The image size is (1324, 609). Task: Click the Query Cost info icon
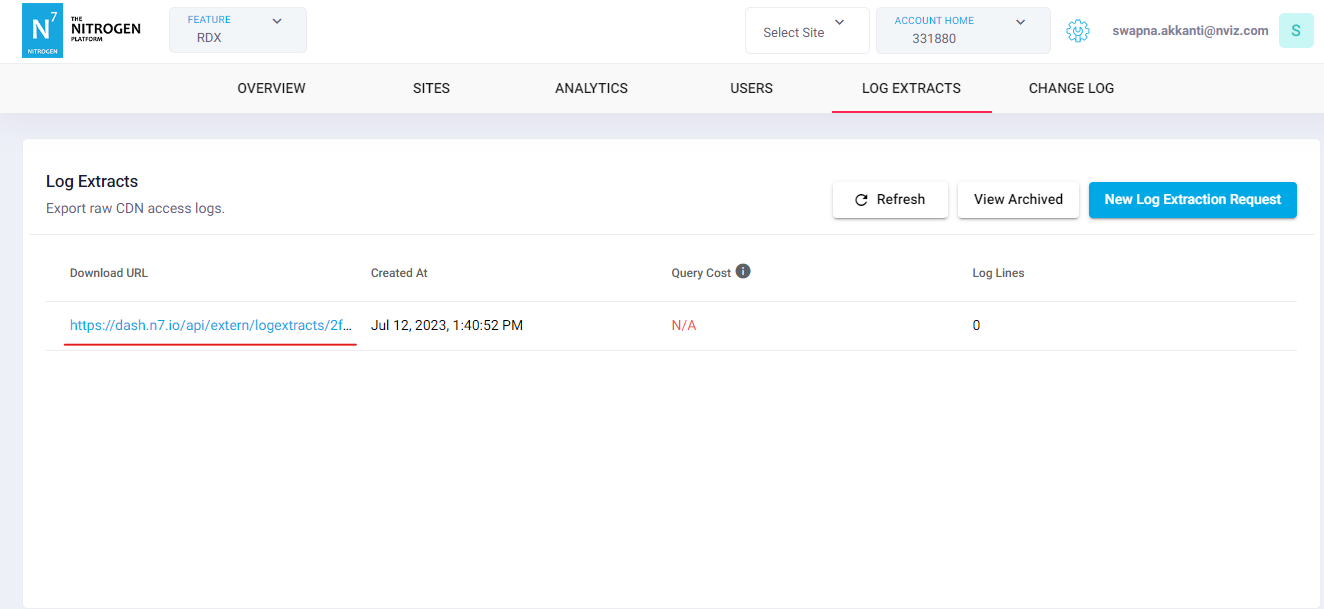pyautogui.click(x=743, y=272)
